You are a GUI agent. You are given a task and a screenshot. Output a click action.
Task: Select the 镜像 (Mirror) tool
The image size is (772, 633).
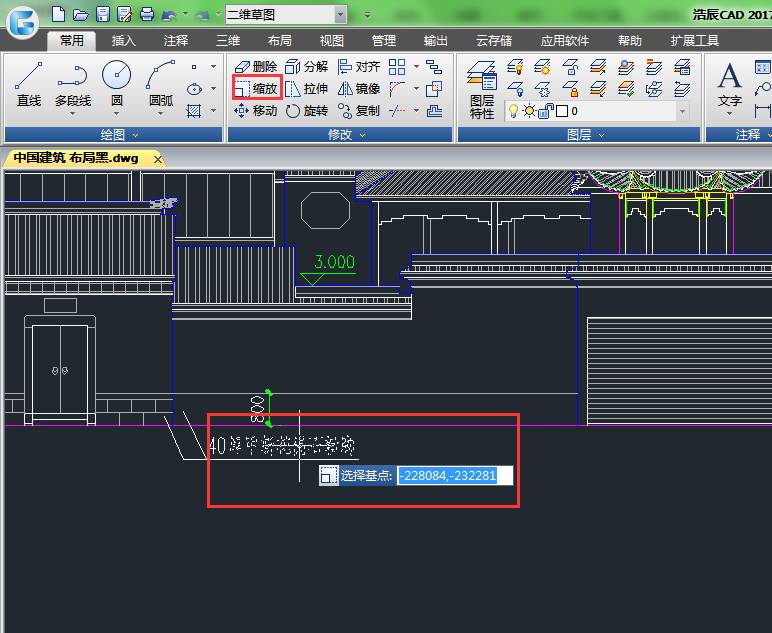click(359, 88)
